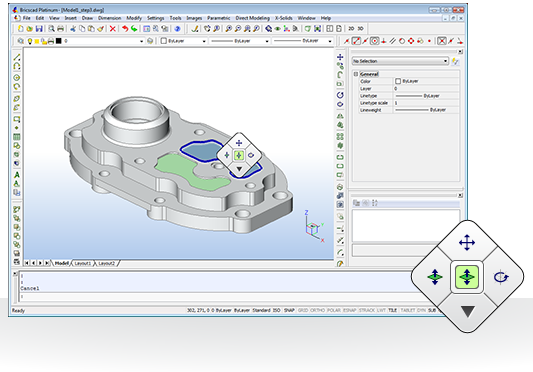Click the 2D constraints button

tap(351, 29)
